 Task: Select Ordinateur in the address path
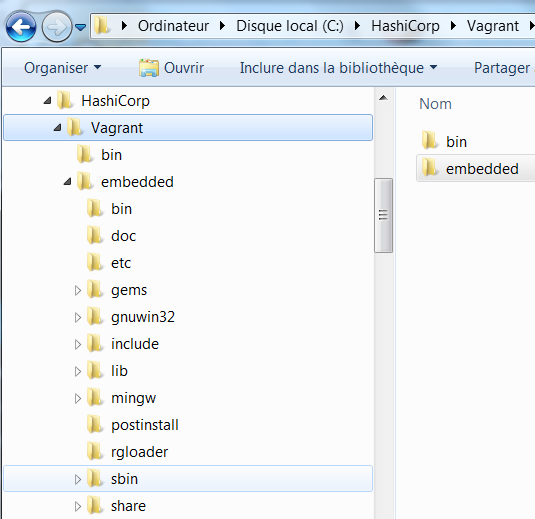173,26
